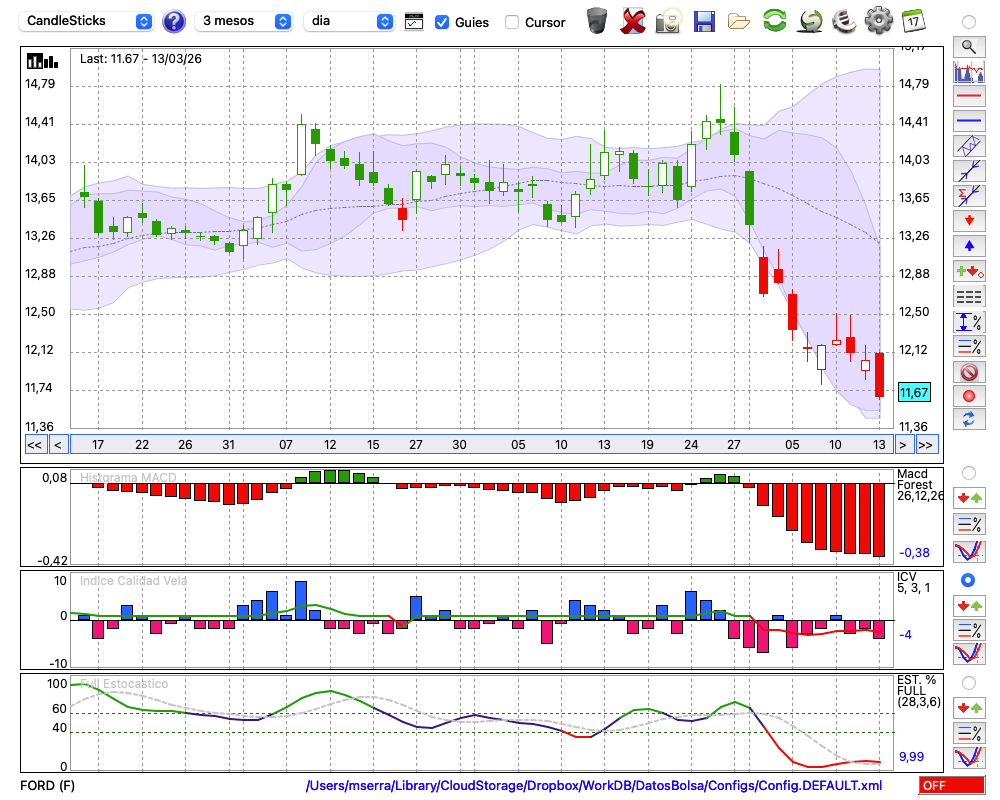Screen dimensions: 1000x800
Task: Click the blue floppy disk save icon
Action: point(704,21)
